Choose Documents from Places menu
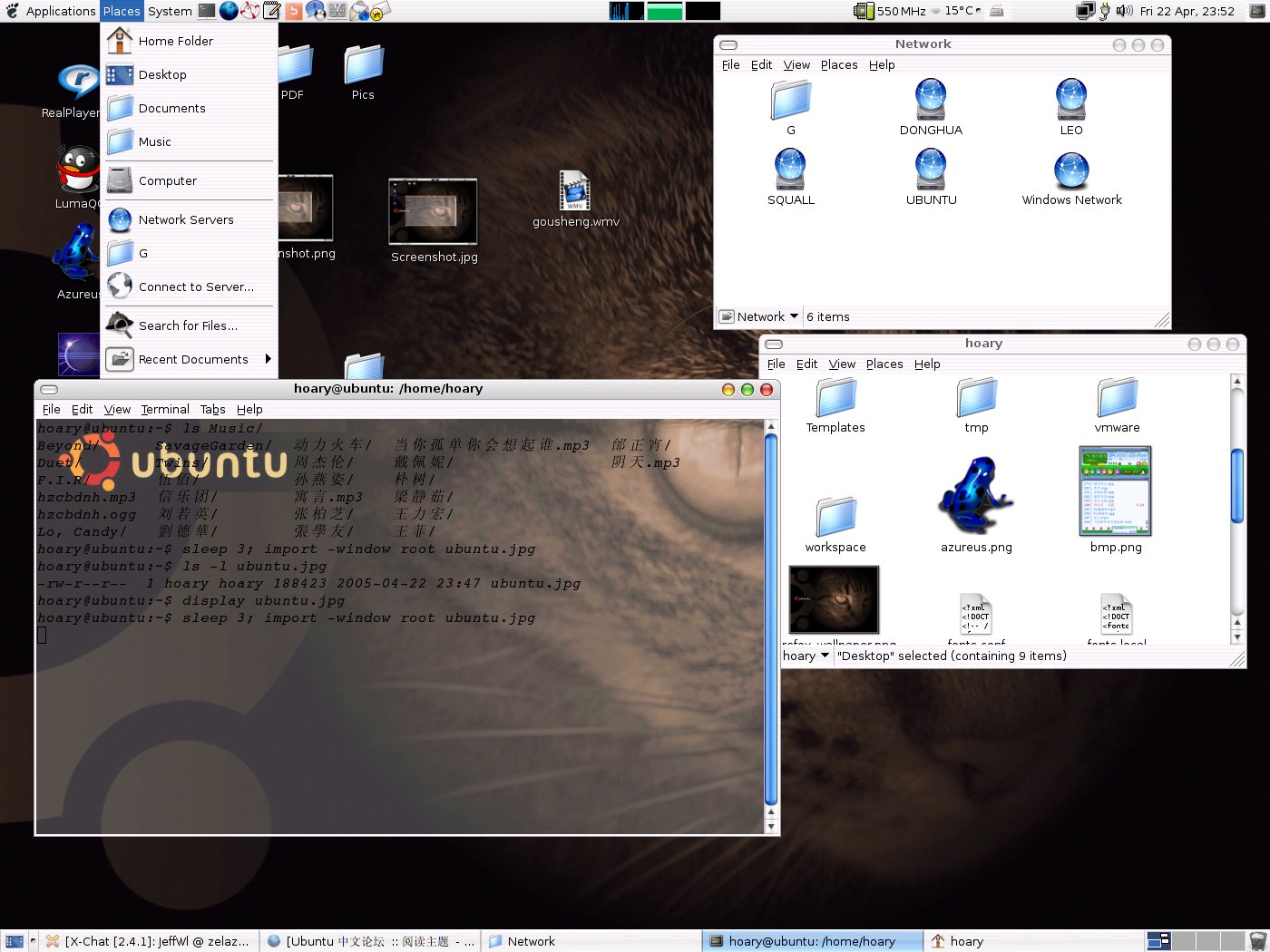1270x952 pixels. click(x=189, y=108)
